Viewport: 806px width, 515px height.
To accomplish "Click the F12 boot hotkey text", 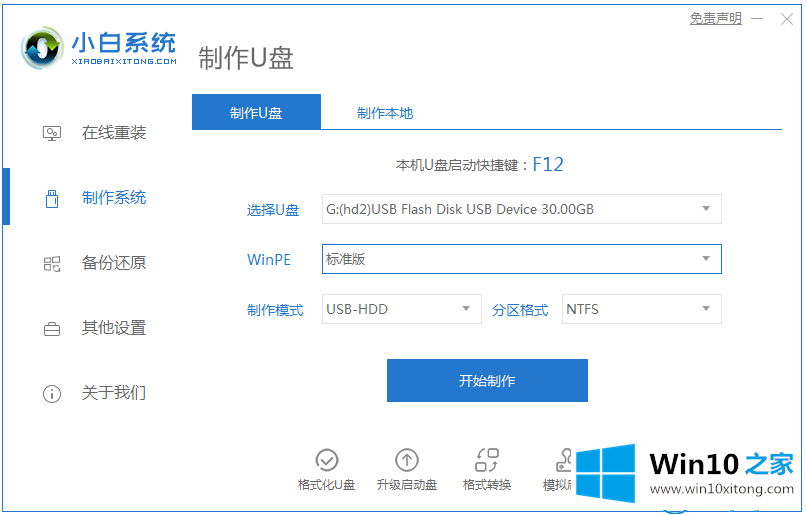I will click(548, 164).
